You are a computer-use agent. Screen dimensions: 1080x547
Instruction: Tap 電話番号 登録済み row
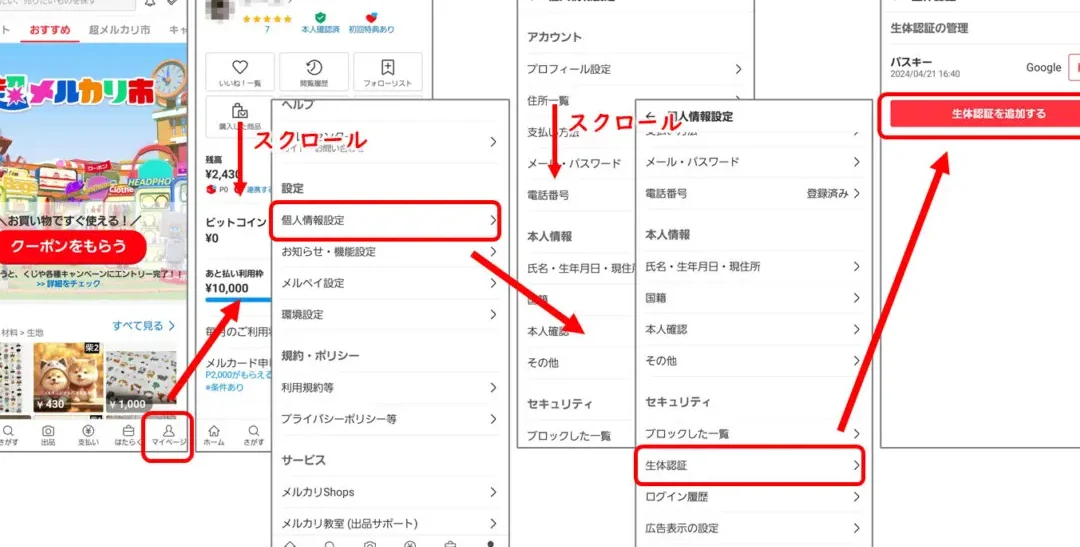coord(753,194)
